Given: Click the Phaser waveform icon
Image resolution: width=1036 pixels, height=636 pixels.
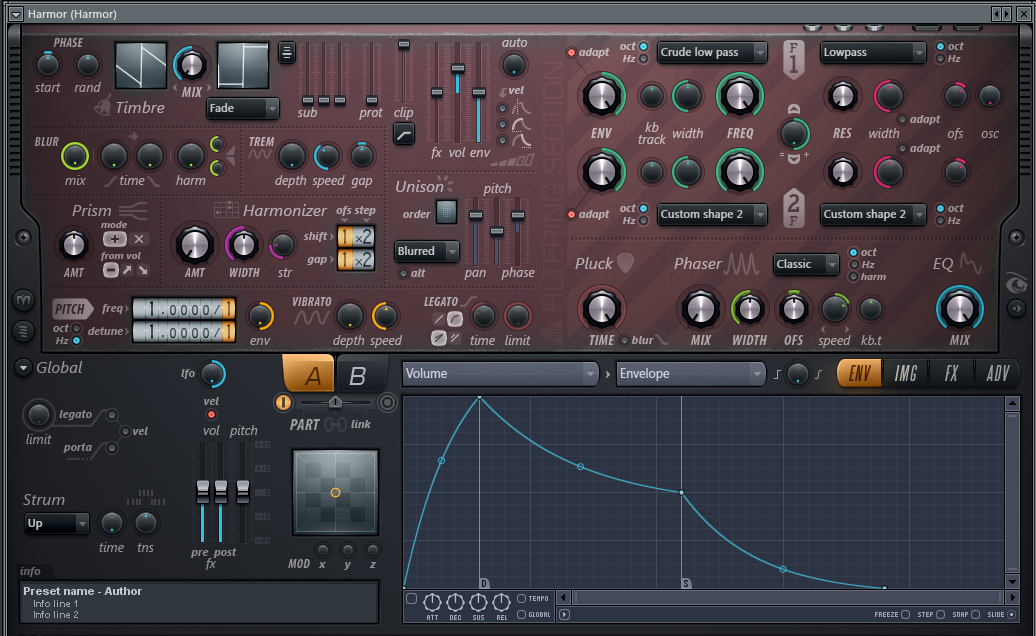Looking at the screenshot, I should 742,263.
